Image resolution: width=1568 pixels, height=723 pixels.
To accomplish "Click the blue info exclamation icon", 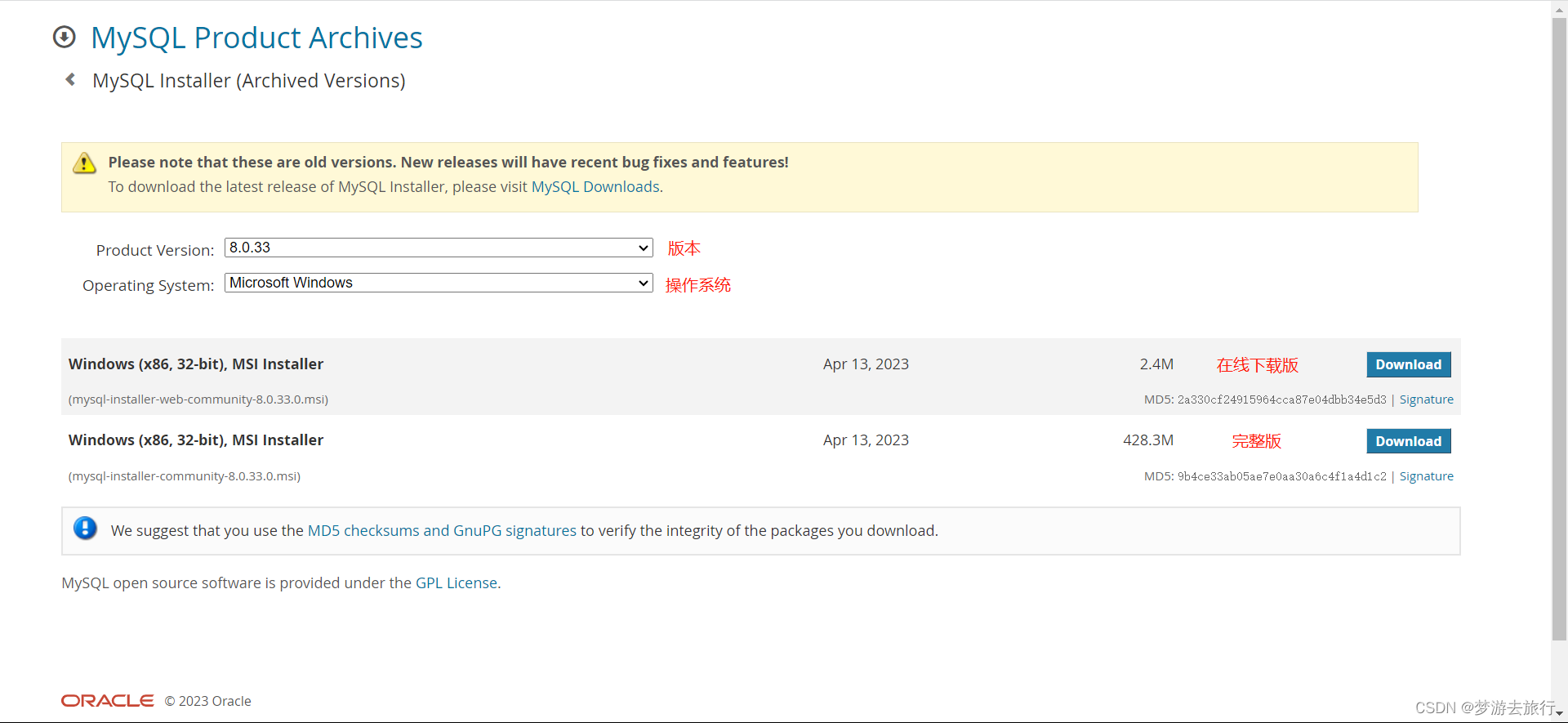I will click(85, 529).
